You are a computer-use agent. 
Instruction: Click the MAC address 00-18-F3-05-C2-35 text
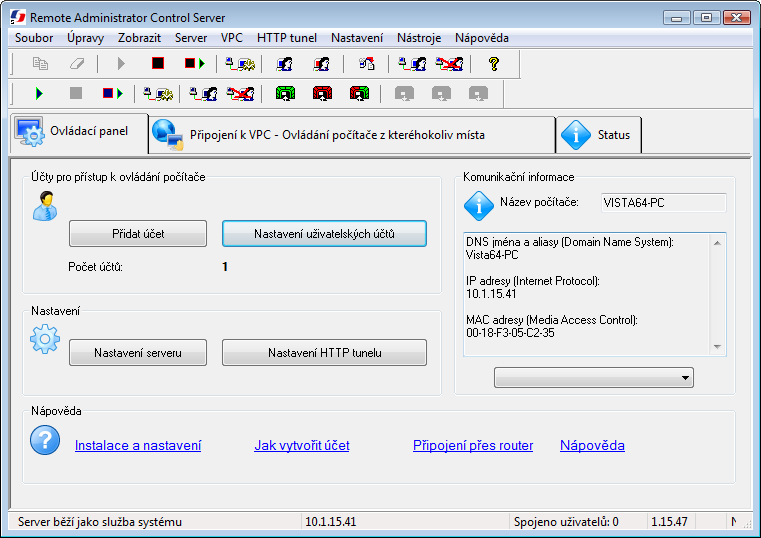[510, 333]
